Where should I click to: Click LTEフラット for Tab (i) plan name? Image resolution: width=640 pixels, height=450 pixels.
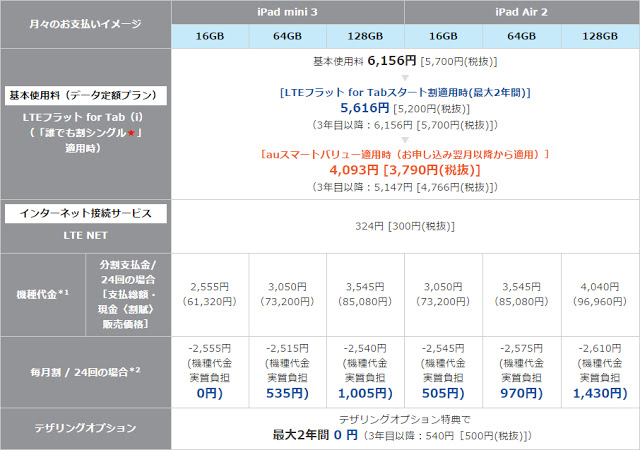tap(83, 118)
